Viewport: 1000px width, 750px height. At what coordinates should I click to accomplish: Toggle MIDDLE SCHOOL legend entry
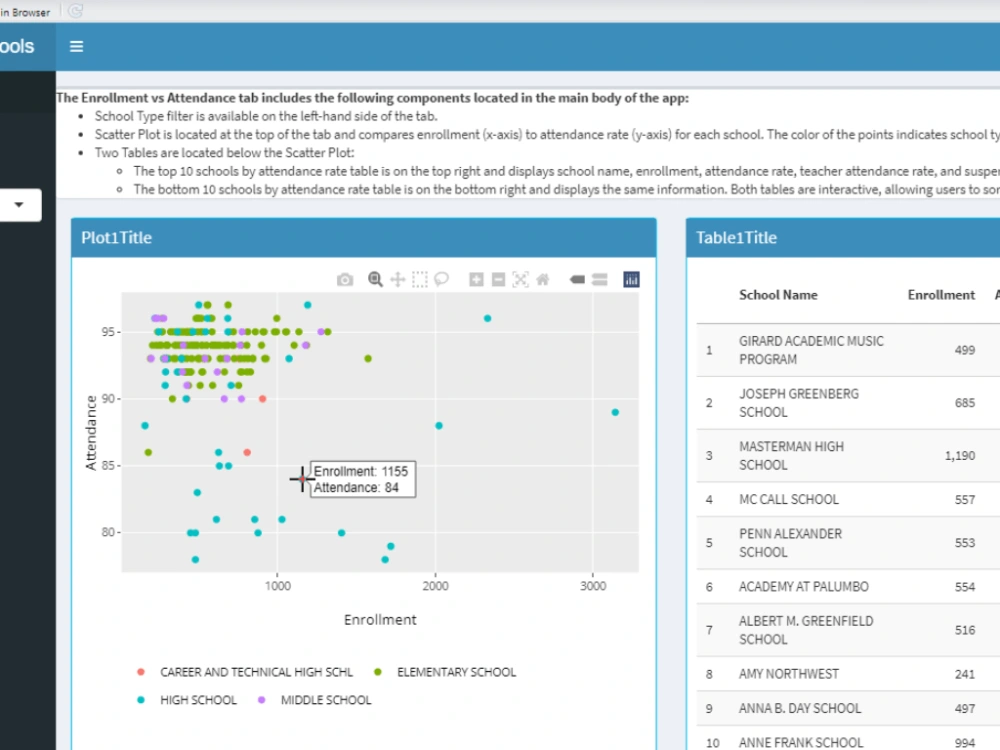(314, 700)
